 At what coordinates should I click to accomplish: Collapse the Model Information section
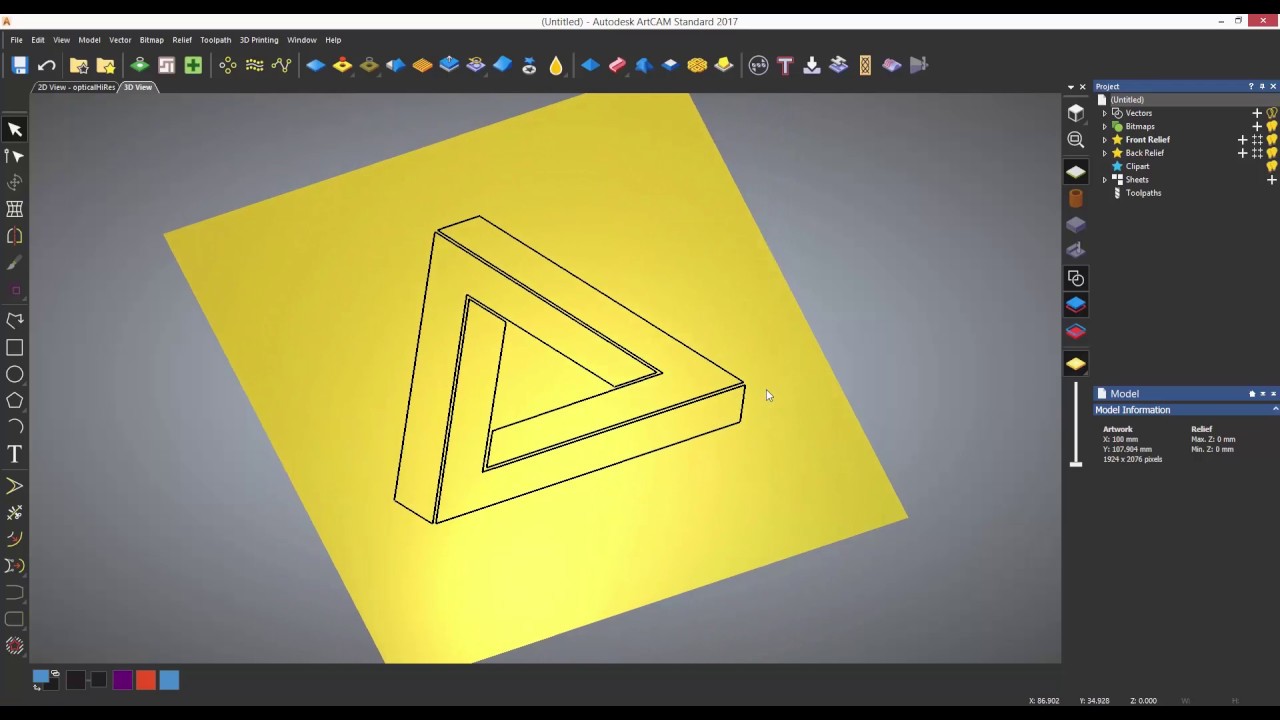(x=1275, y=410)
